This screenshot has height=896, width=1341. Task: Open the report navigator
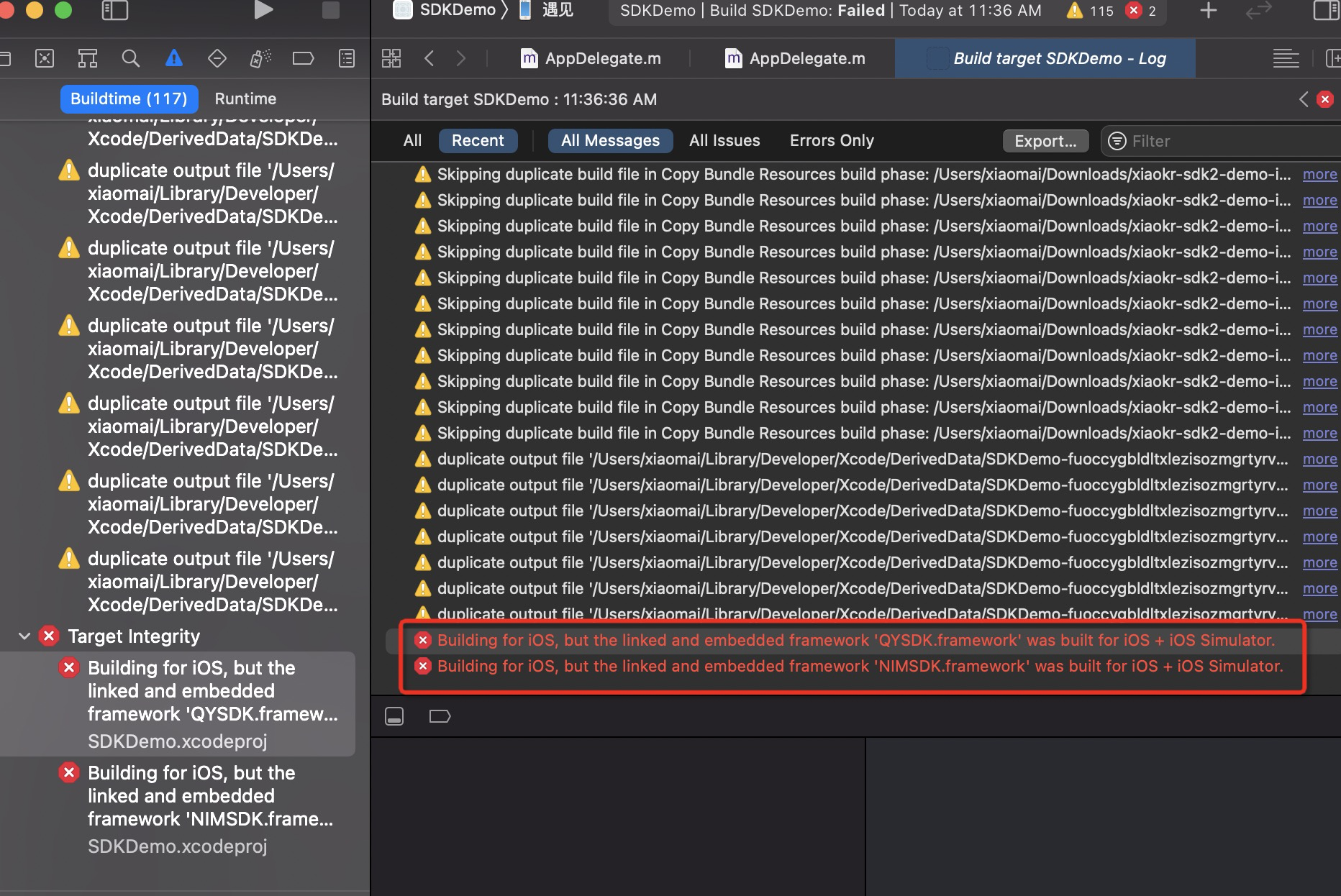click(x=347, y=58)
